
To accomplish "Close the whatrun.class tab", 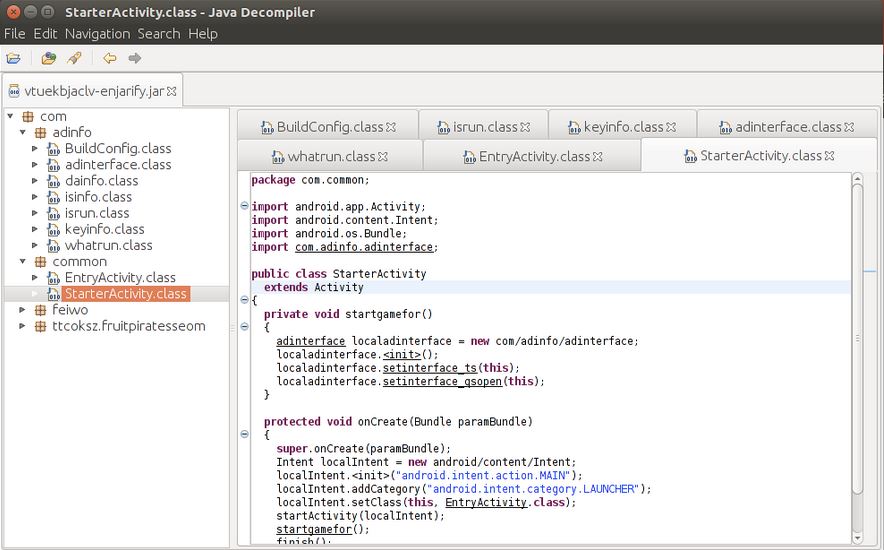I will pyautogui.click(x=383, y=157).
